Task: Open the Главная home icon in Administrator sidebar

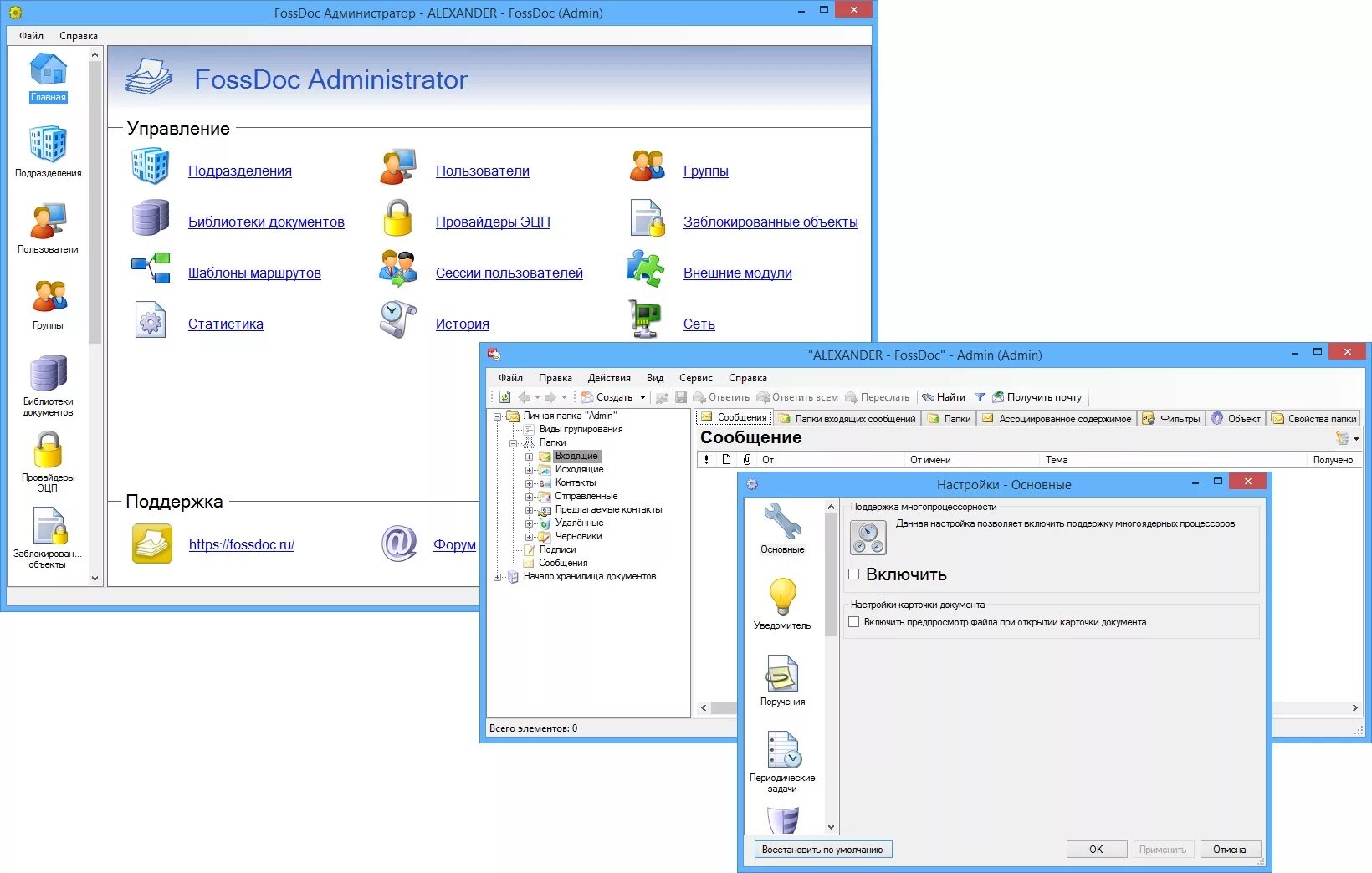Action: (49, 70)
